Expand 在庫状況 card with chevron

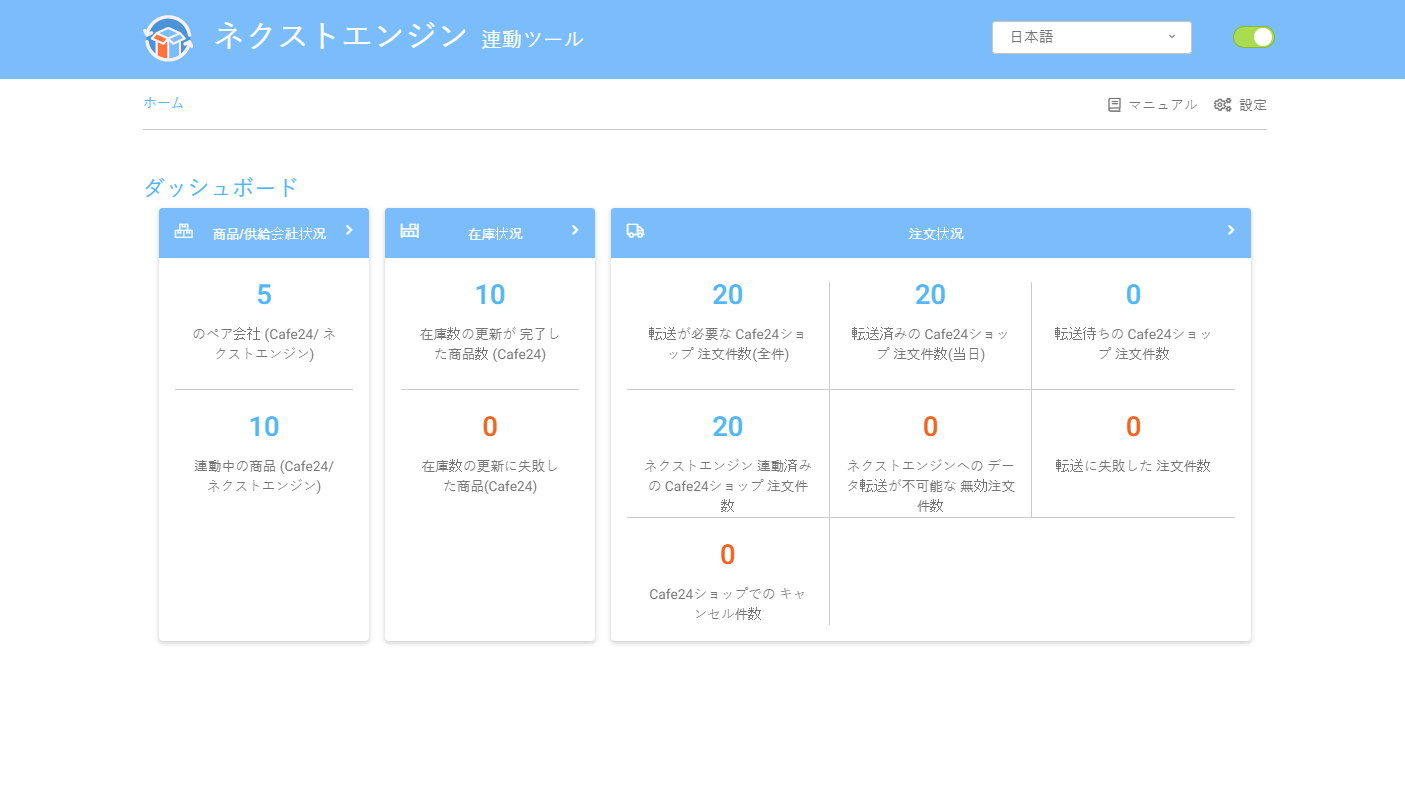[575, 230]
